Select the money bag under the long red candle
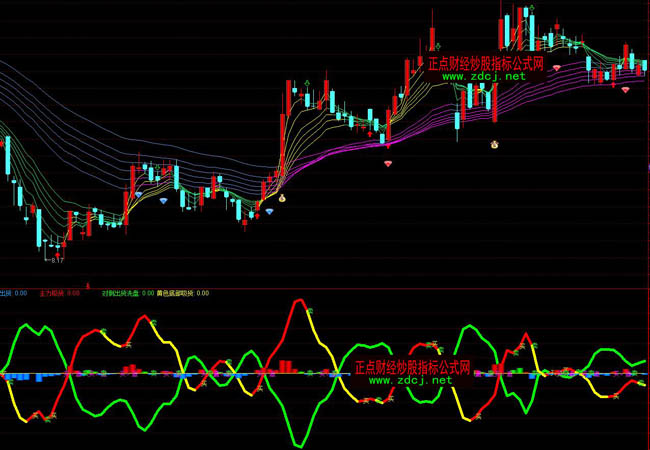Image resolution: width=650 pixels, height=450 pixels. 494,144
